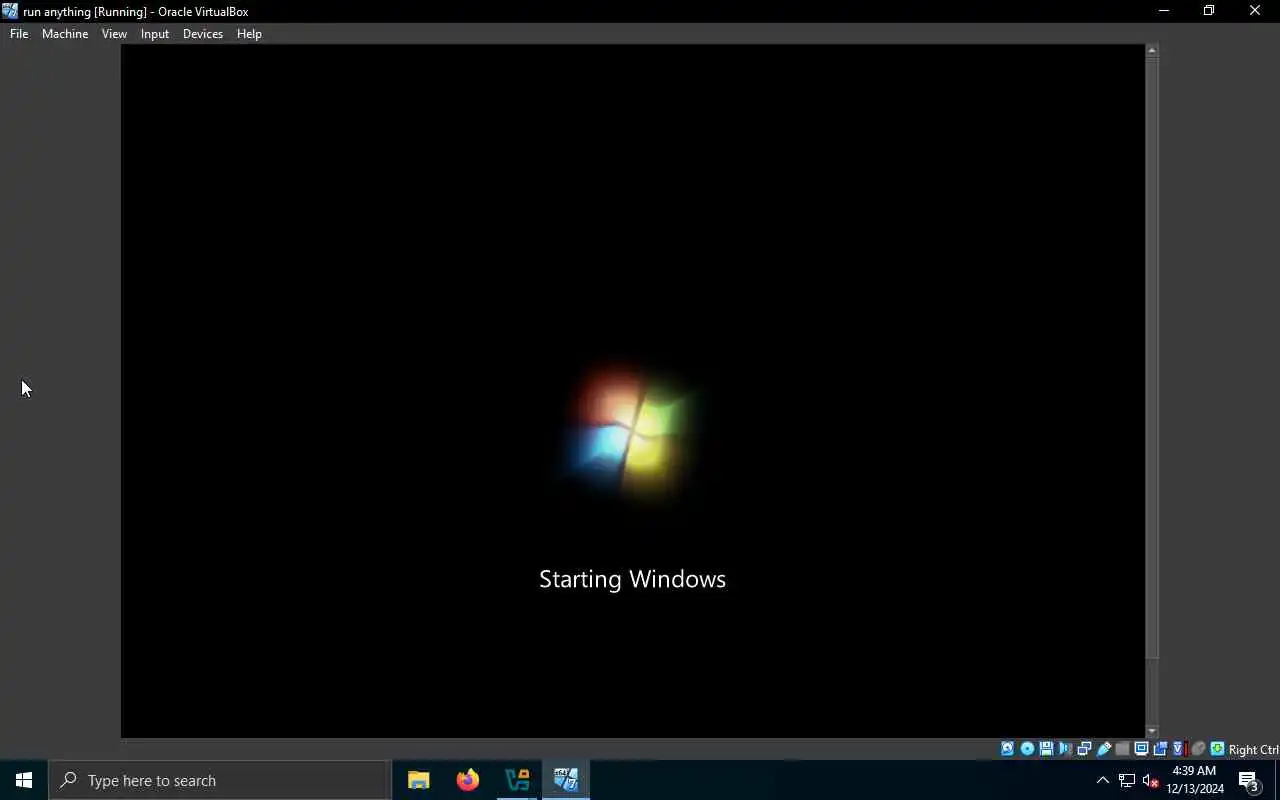Minimize the VirtualBox window
Image resolution: width=1280 pixels, height=800 pixels.
[1163, 11]
